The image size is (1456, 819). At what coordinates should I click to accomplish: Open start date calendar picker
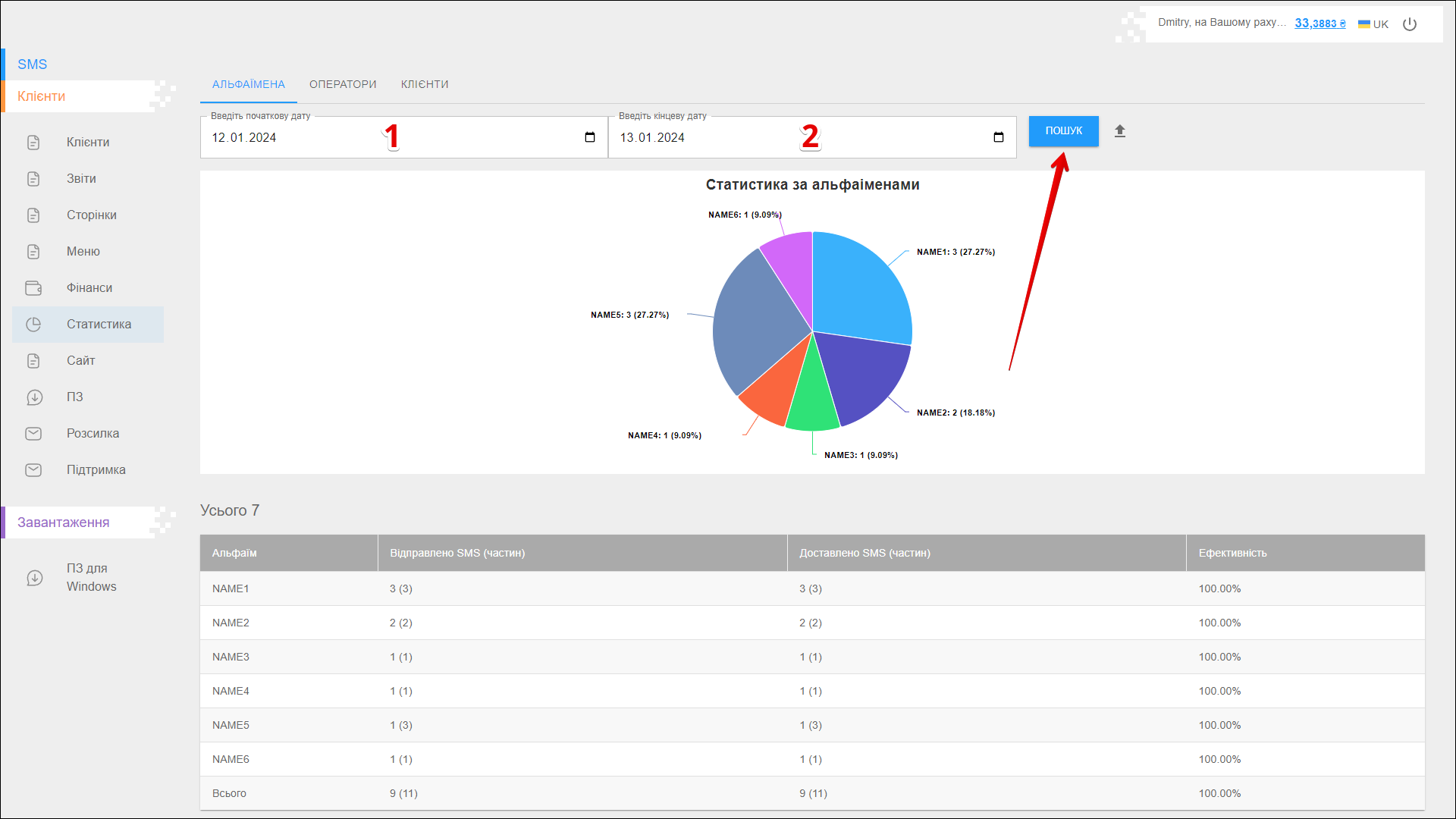click(590, 137)
